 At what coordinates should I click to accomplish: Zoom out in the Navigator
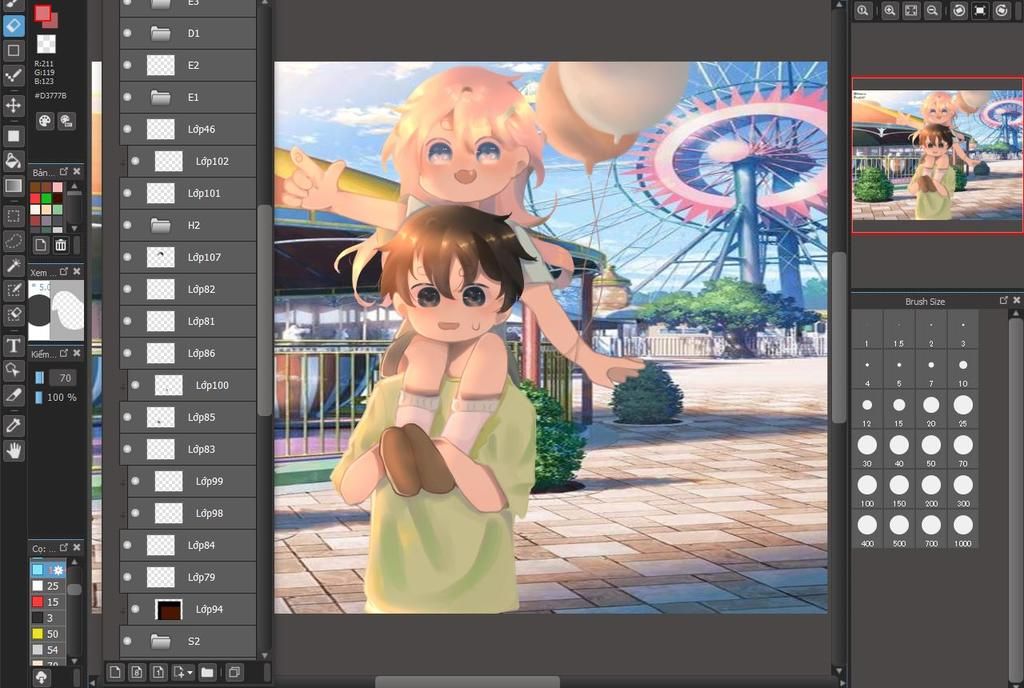tap(933, 10)
